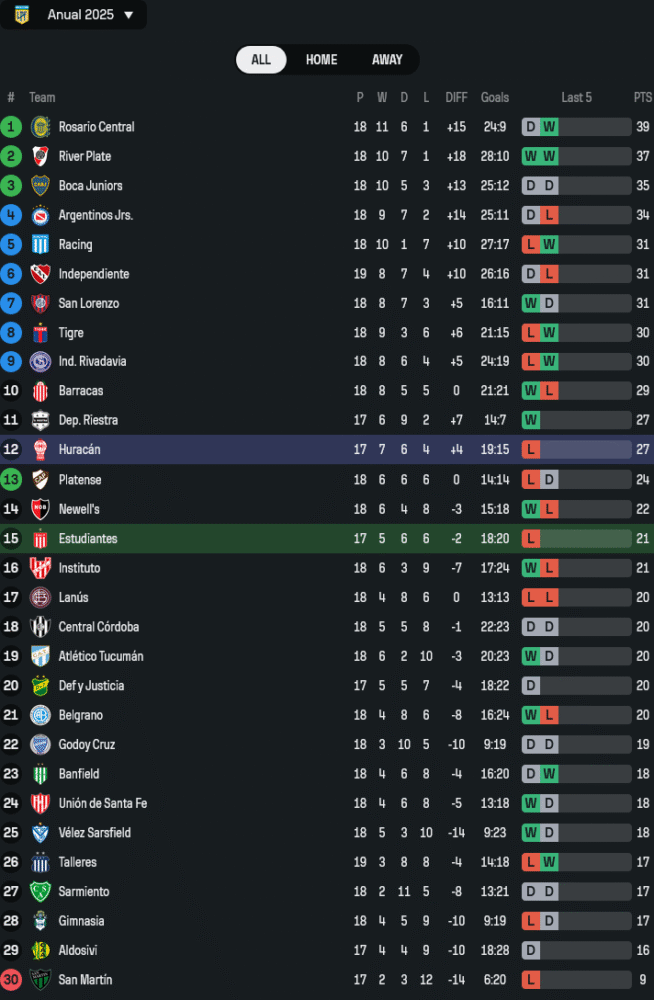Image resolution: width=654 pixels, height=1000 pixels.
Task: Click the league logo at top left
Action: tap(22, 15)
